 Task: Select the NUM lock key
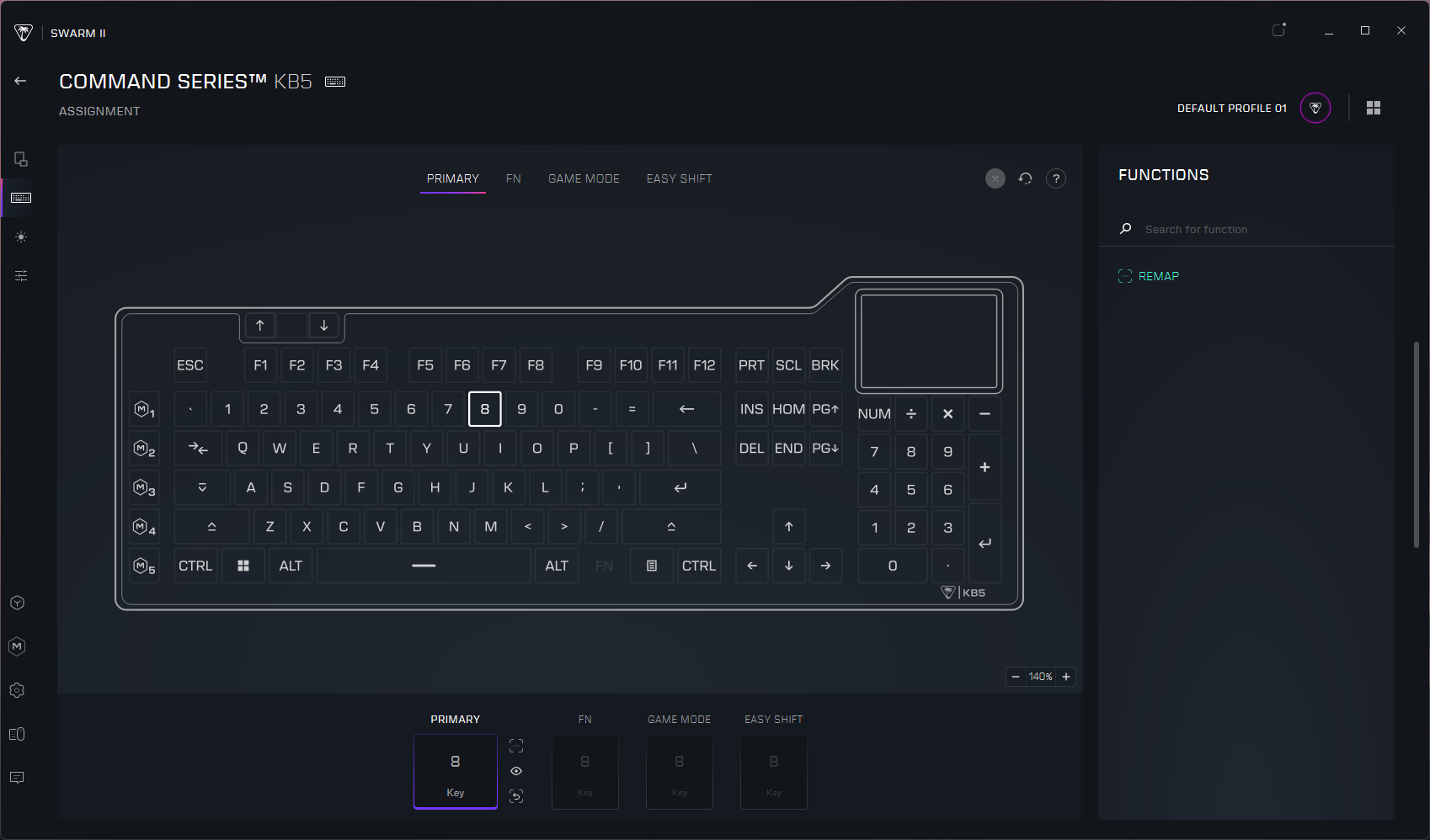pyautogui.click(x=874, y=414)
